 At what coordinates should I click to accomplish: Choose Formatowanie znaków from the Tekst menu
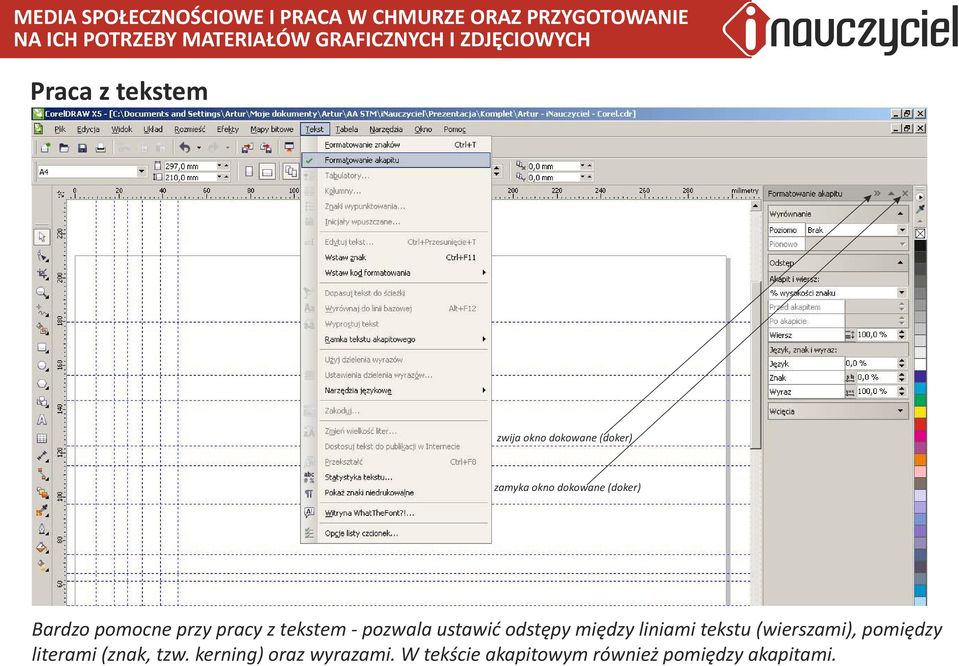pyautogui.click(x=396, y=145)
